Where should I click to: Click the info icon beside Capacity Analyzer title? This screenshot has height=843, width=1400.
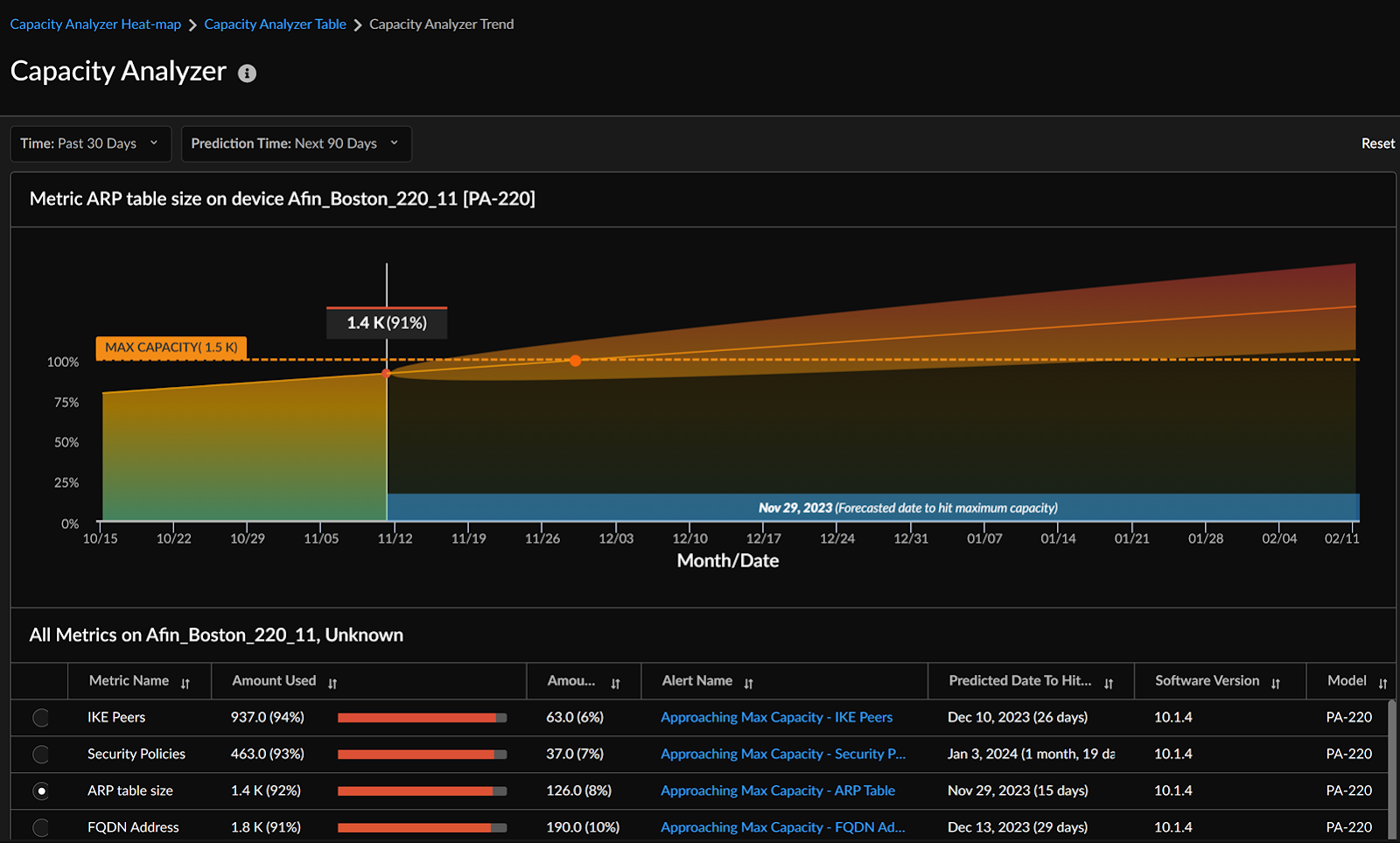tap(248, 74)
